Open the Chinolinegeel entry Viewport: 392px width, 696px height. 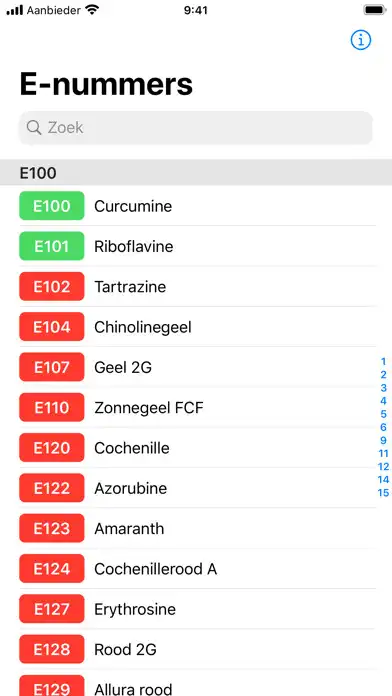(196, 327)
